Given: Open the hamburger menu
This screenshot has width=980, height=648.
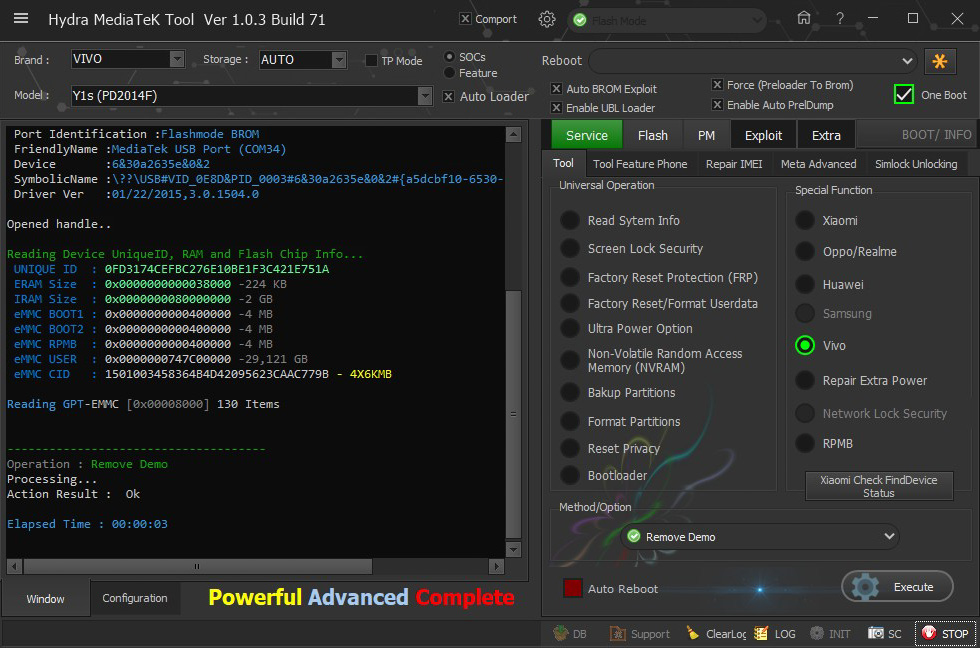Looking at the screenshot, I should point(21,19).
